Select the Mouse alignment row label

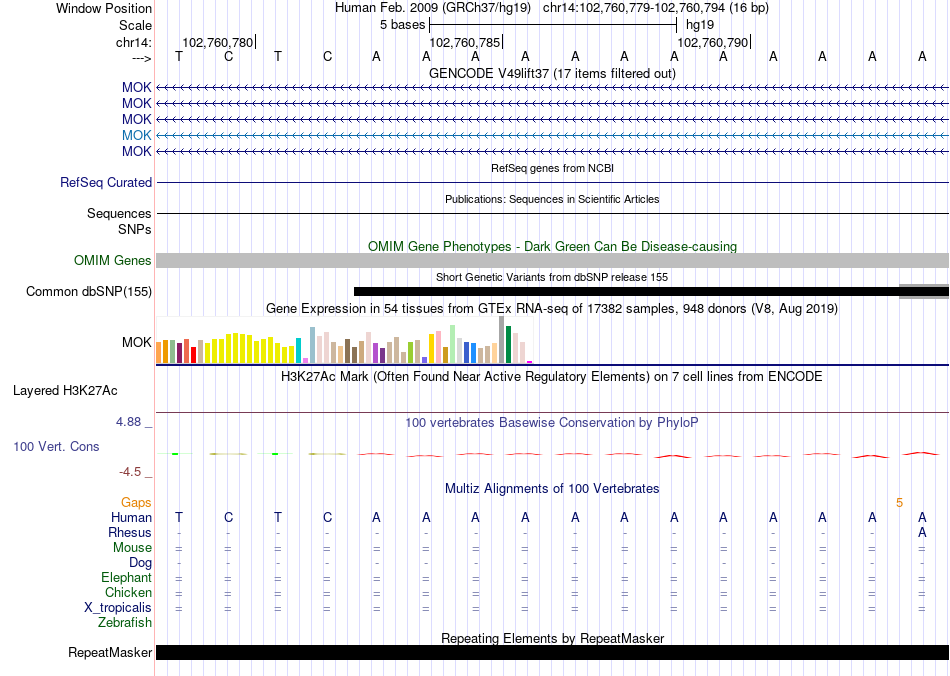(132, 548)
